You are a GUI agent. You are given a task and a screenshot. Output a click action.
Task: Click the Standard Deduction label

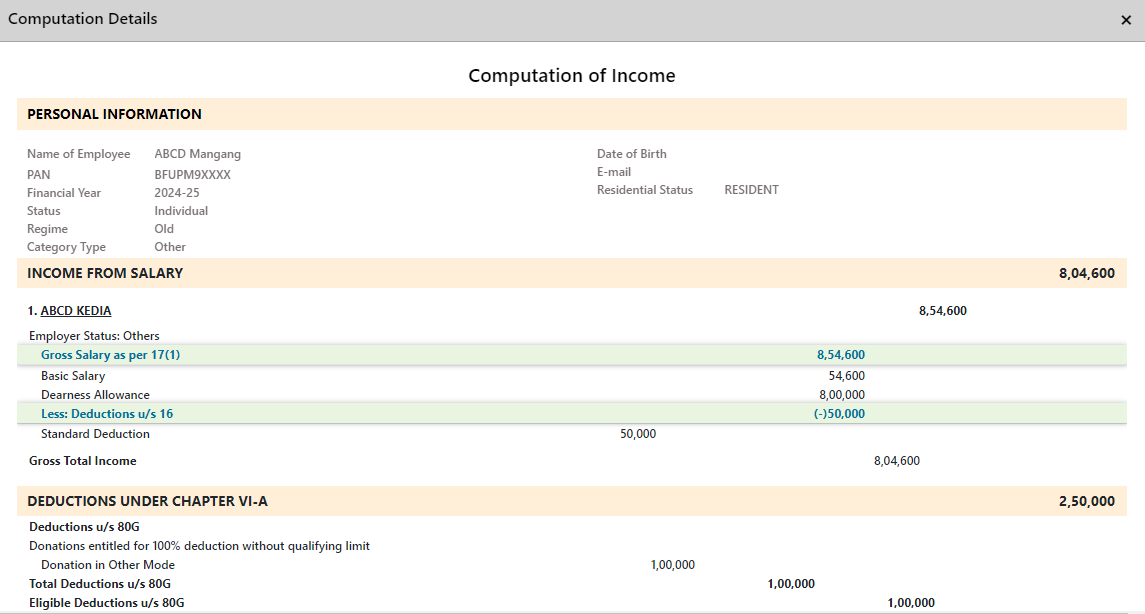point(95,434)
